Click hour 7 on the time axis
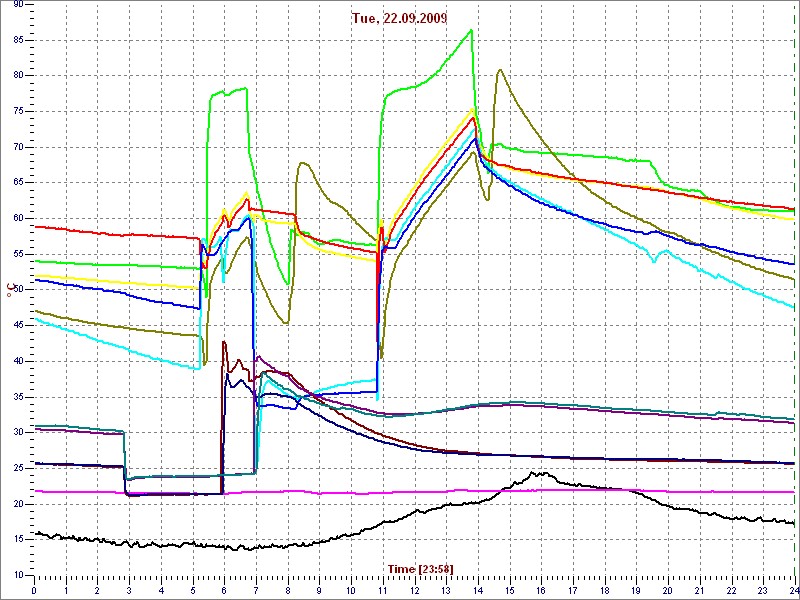Screen dimensions: 800x600 coord(256,590)
